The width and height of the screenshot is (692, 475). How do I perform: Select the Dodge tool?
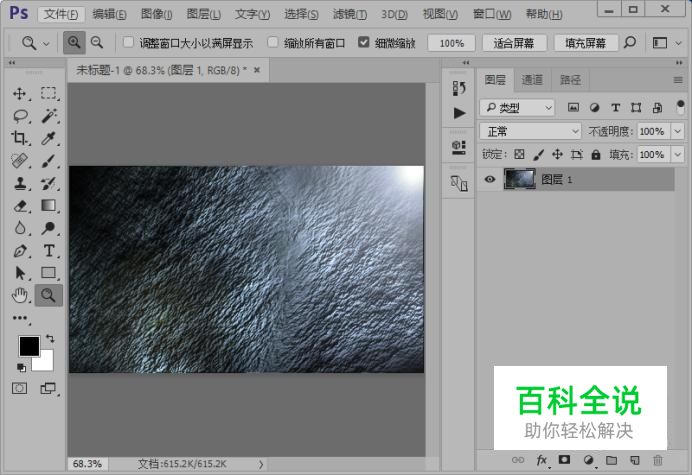click(49, 228)
